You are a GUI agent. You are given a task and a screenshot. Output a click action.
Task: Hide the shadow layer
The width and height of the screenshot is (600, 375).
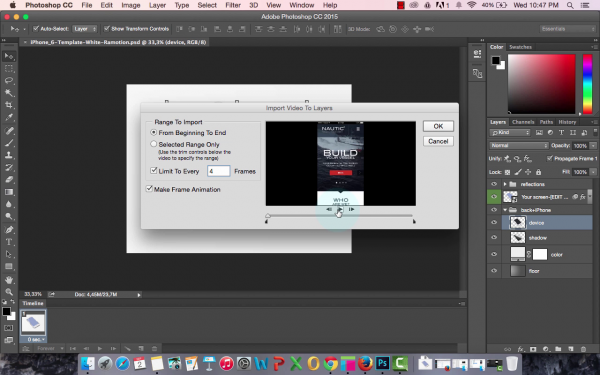click(x=494, y=238)
